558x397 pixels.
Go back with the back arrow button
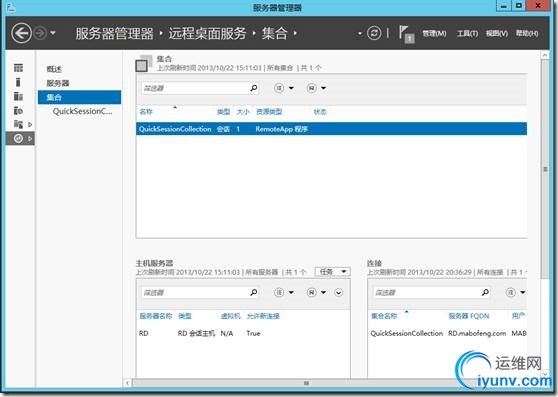click(21, 33)
